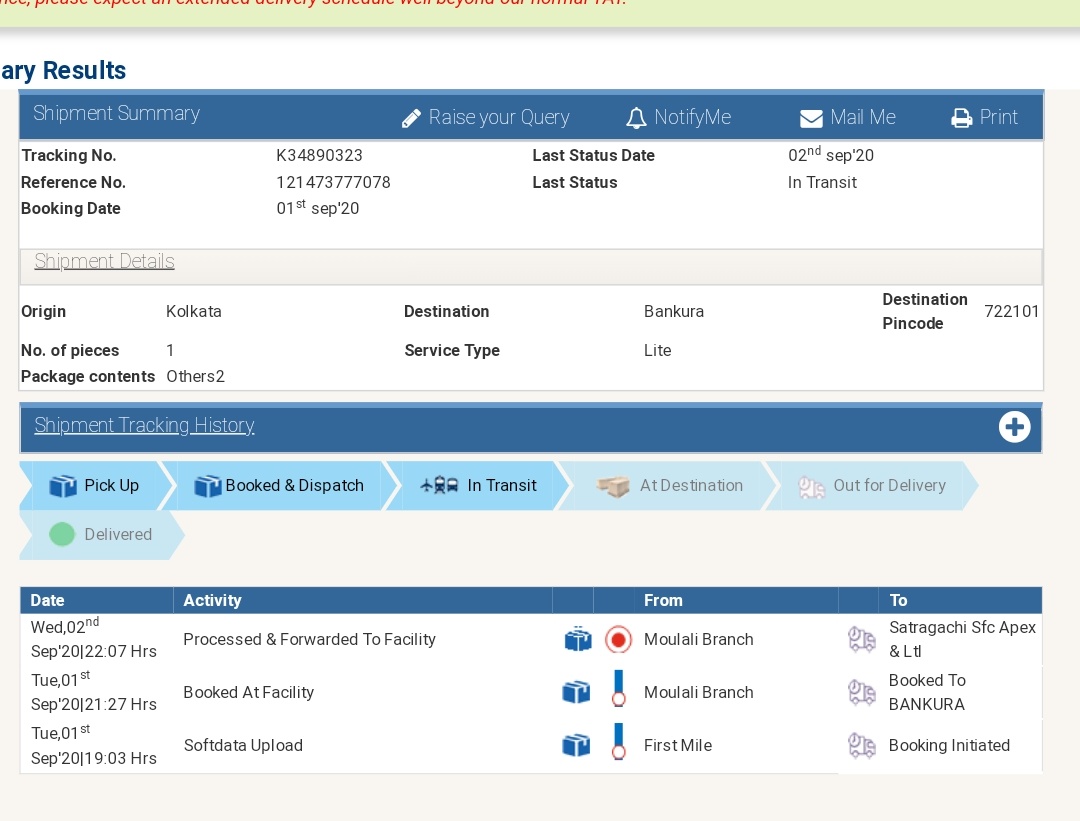Click the pencil icon beside Raise your Query
This screenshot has width=1080, height=821.
coord(411,118)
